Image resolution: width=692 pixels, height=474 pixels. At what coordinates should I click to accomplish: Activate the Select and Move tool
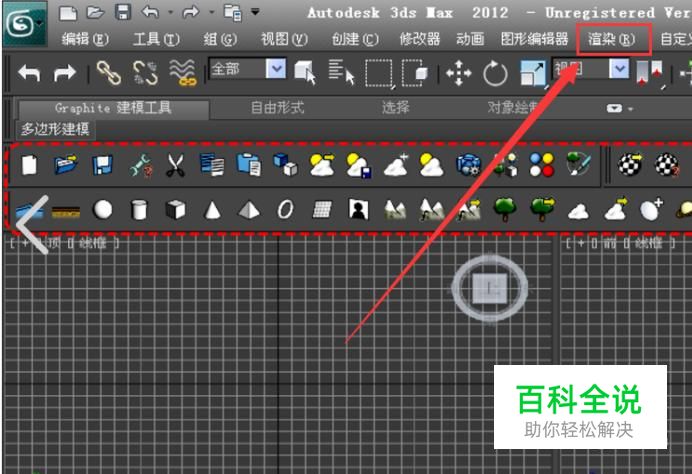(459, 73)
